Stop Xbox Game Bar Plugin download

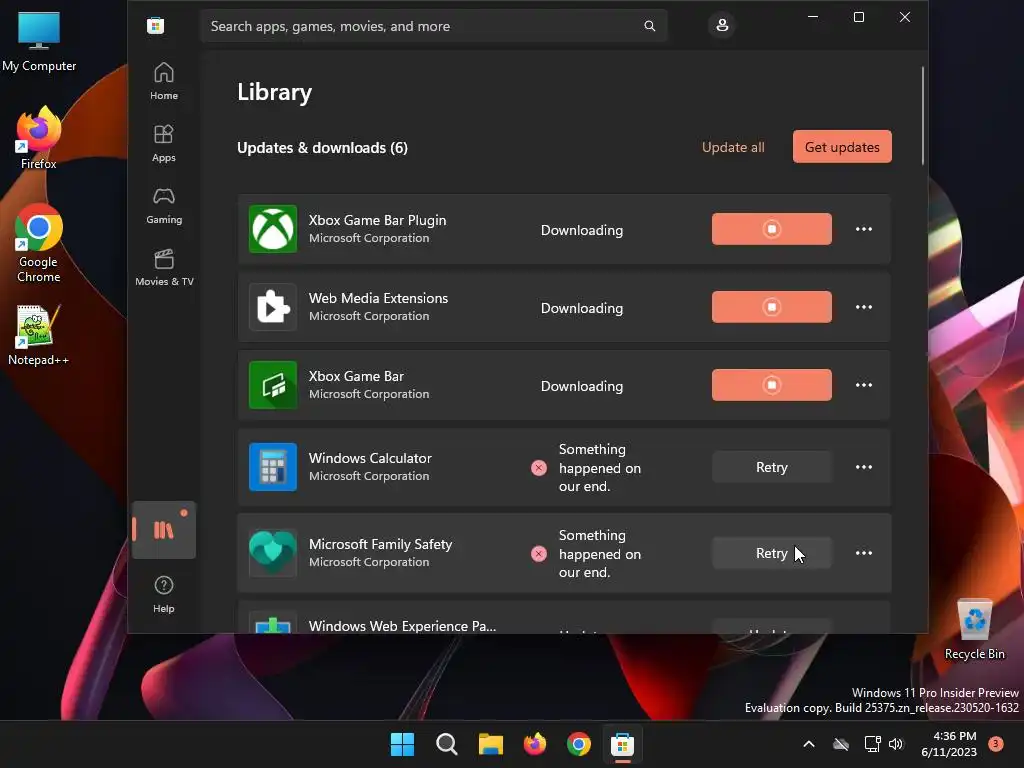[x=771, y=229]
